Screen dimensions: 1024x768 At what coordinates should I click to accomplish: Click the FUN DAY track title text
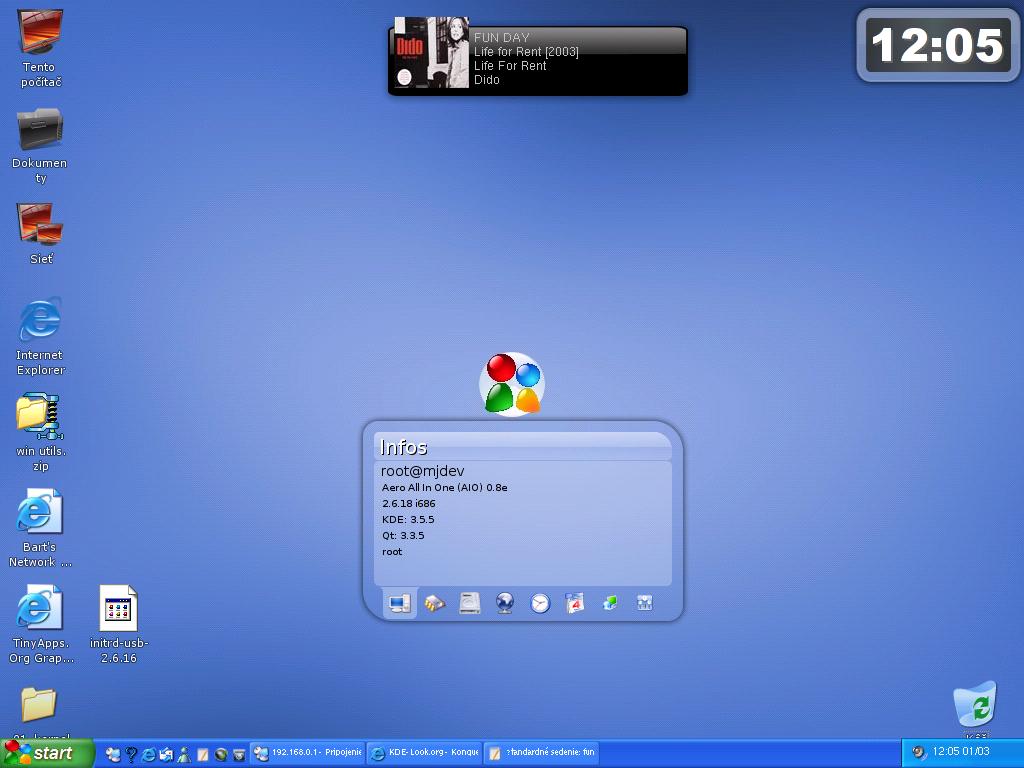click(x=502, y=37)
